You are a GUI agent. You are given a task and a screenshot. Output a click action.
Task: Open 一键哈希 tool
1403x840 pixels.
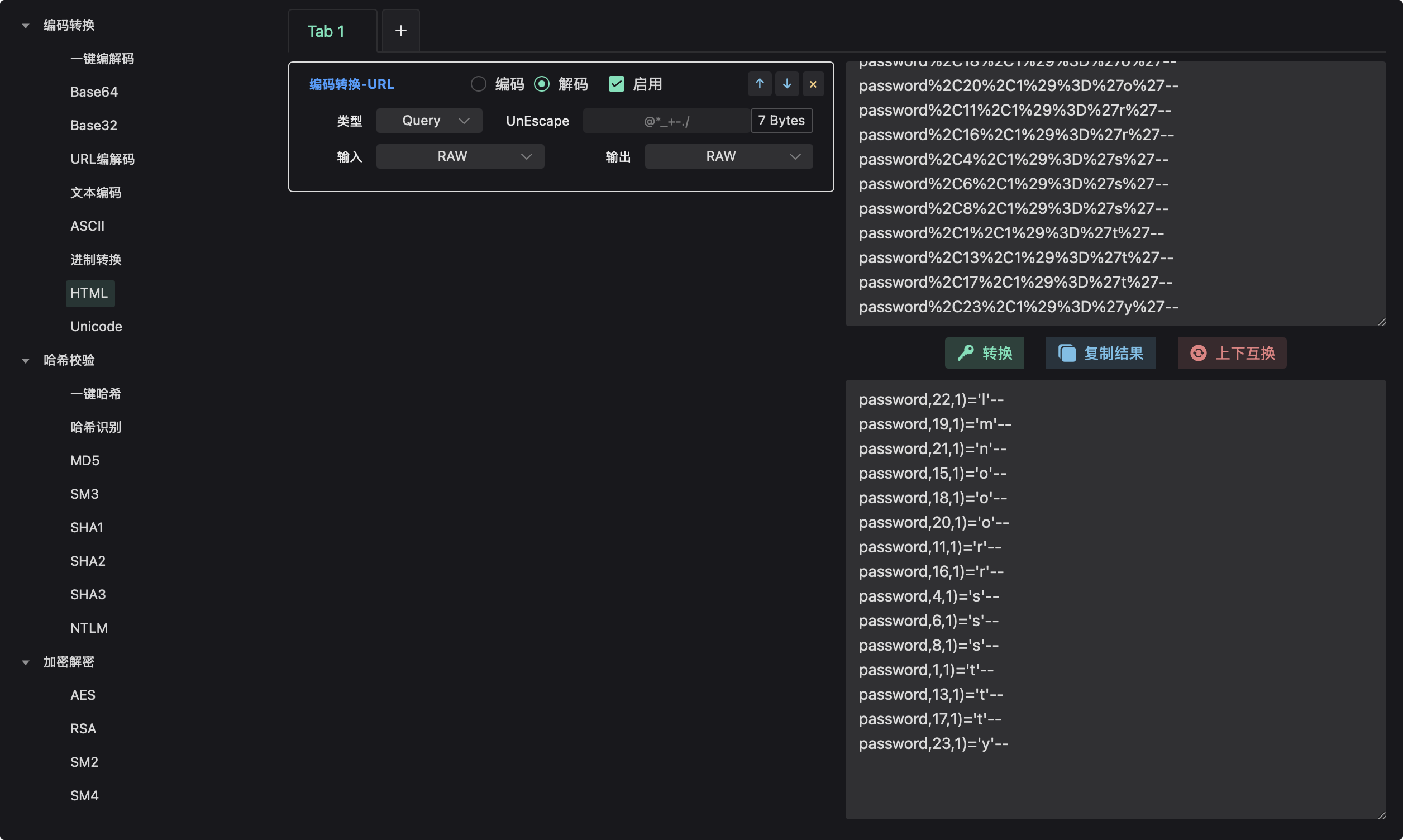coord(96,393)
